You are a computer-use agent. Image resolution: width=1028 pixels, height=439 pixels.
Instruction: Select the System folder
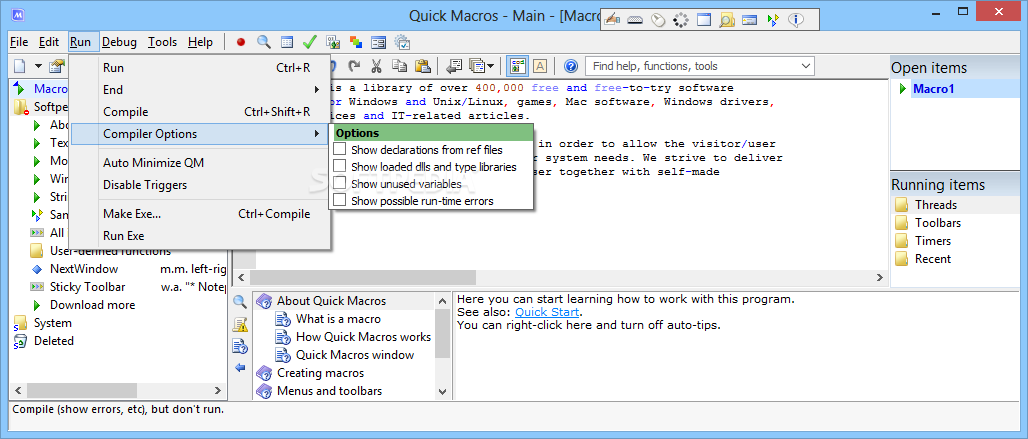pyautogui.click(x=52, y=323)
